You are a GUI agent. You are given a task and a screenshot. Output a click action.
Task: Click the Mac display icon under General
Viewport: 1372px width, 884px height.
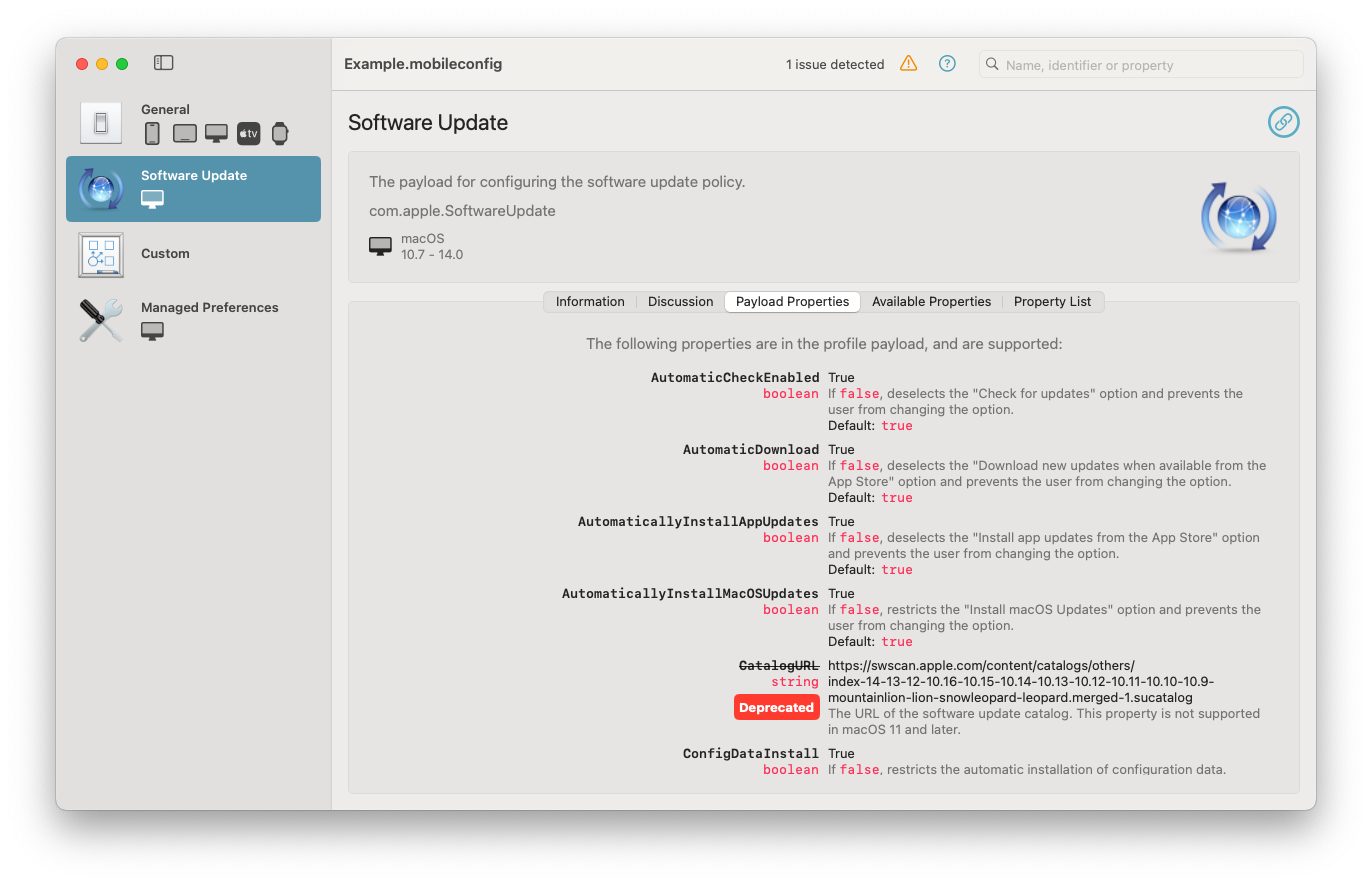coord(216,133)
